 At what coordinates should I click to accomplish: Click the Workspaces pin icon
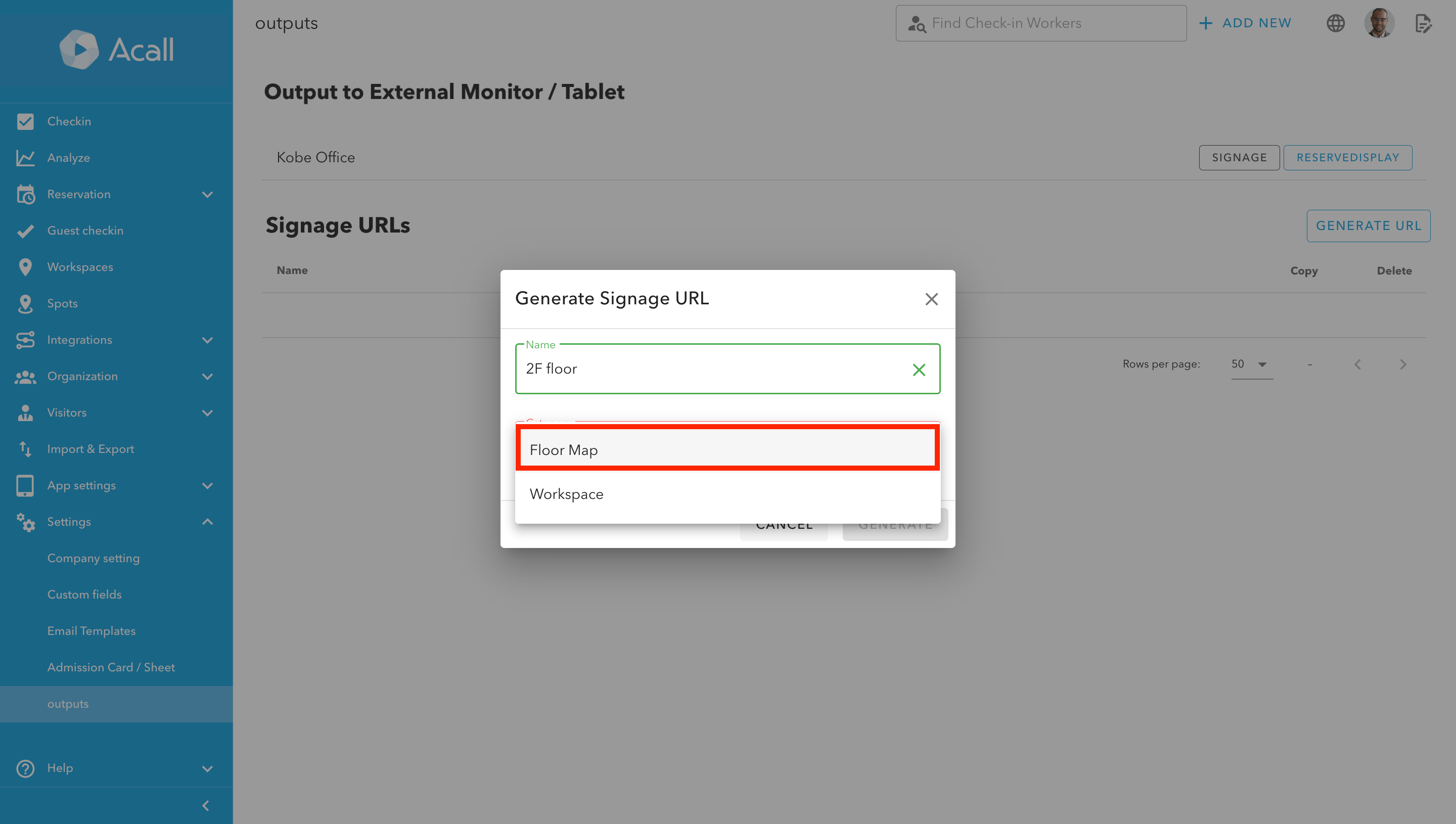click(25, 267)
